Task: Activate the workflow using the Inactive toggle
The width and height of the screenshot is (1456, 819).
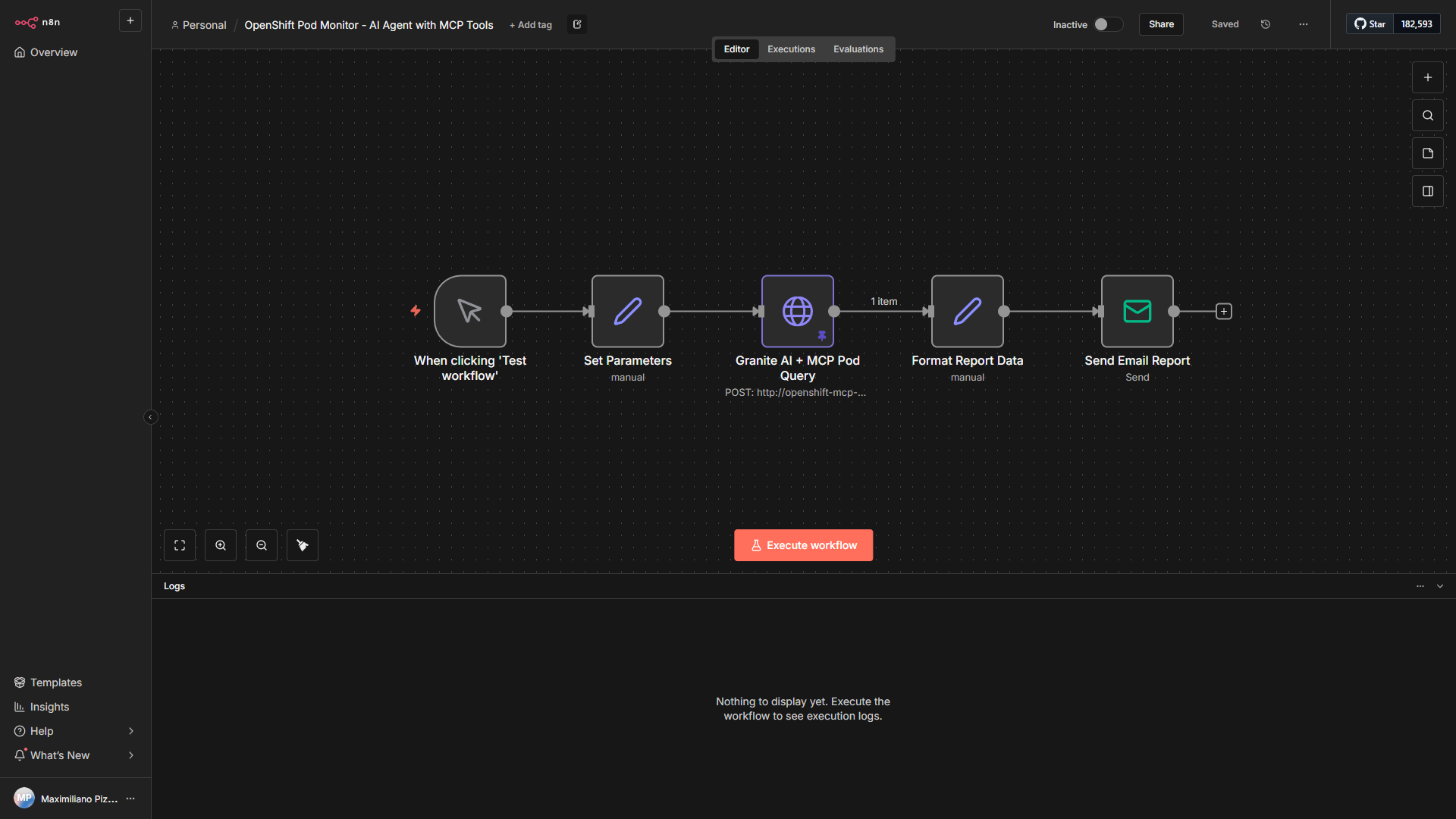Action: (x=1109, y=24)
